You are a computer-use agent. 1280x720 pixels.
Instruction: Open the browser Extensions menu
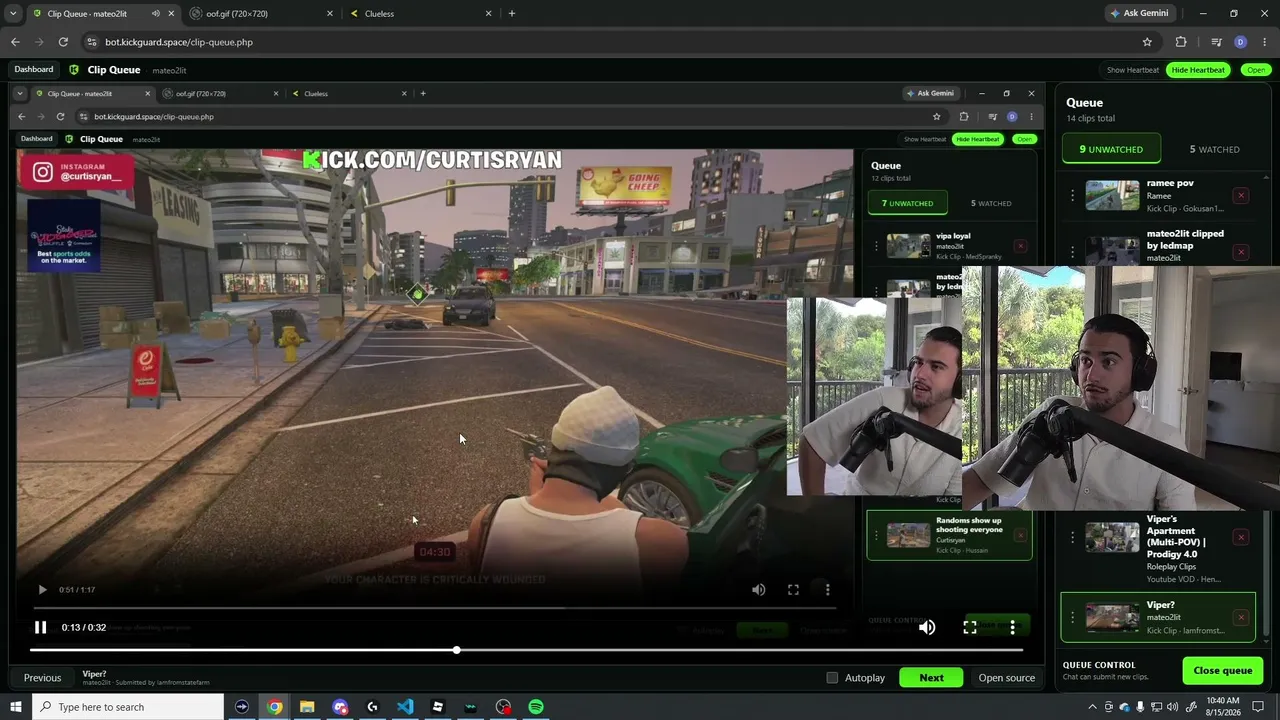click(1181, 42)
